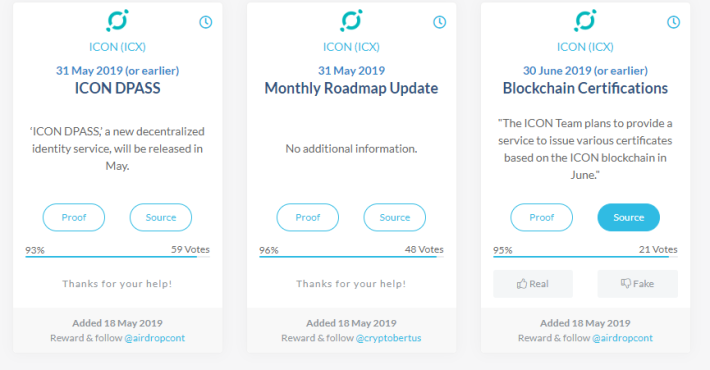Click the clock icon on ICON DPASS card
The width and height of the screenshot is (710, 370).
[206, 22]
